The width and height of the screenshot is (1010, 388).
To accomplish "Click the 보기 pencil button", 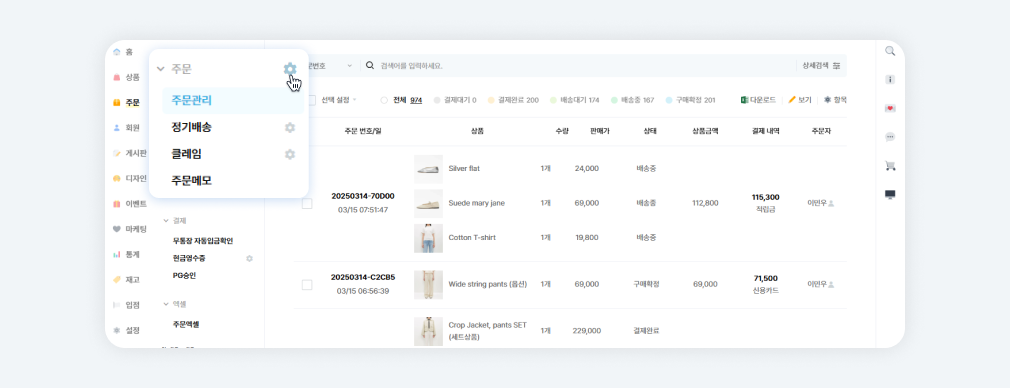I will click(x=800, y=101).
